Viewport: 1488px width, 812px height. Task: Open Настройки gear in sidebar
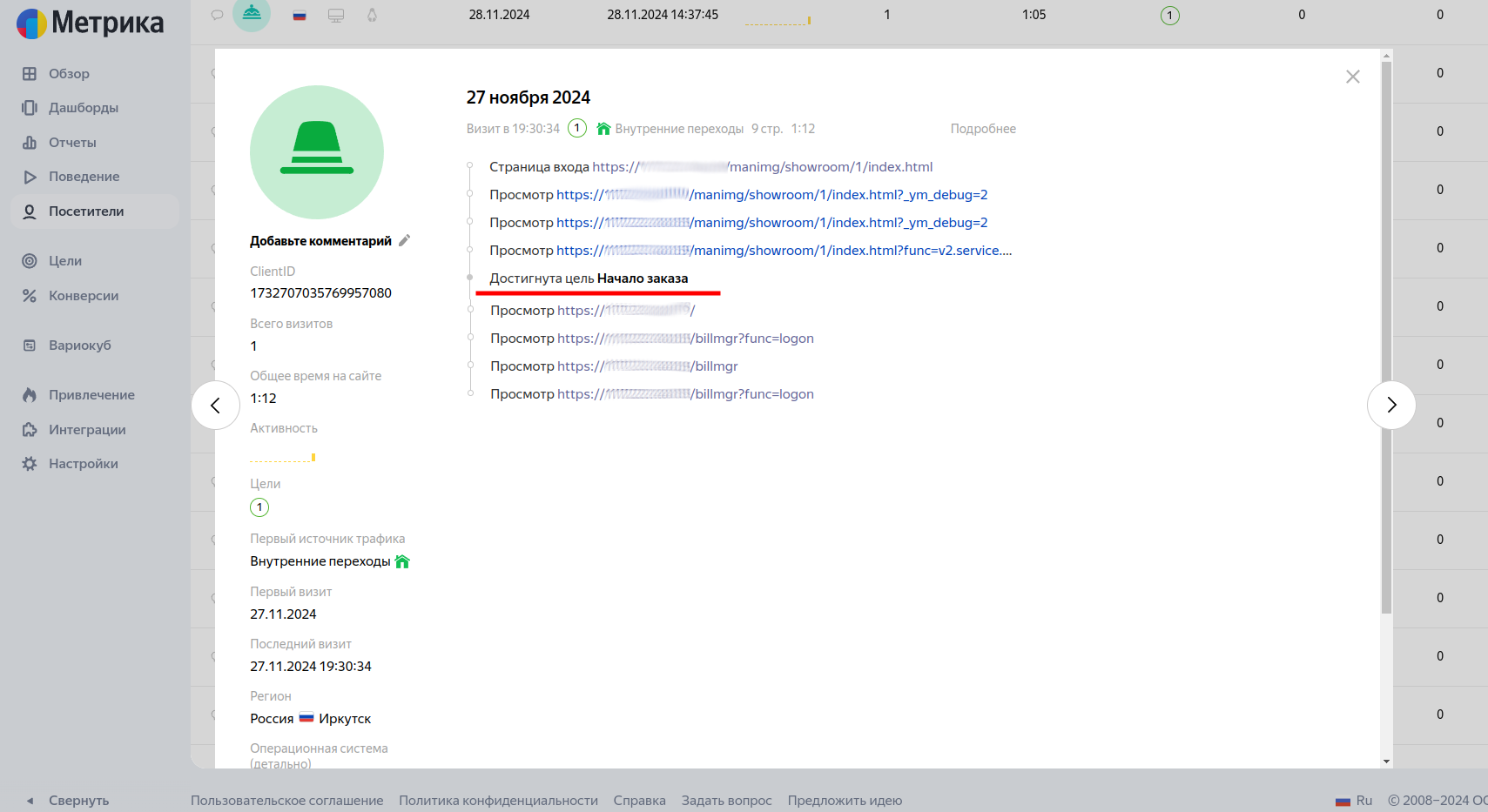83,464
